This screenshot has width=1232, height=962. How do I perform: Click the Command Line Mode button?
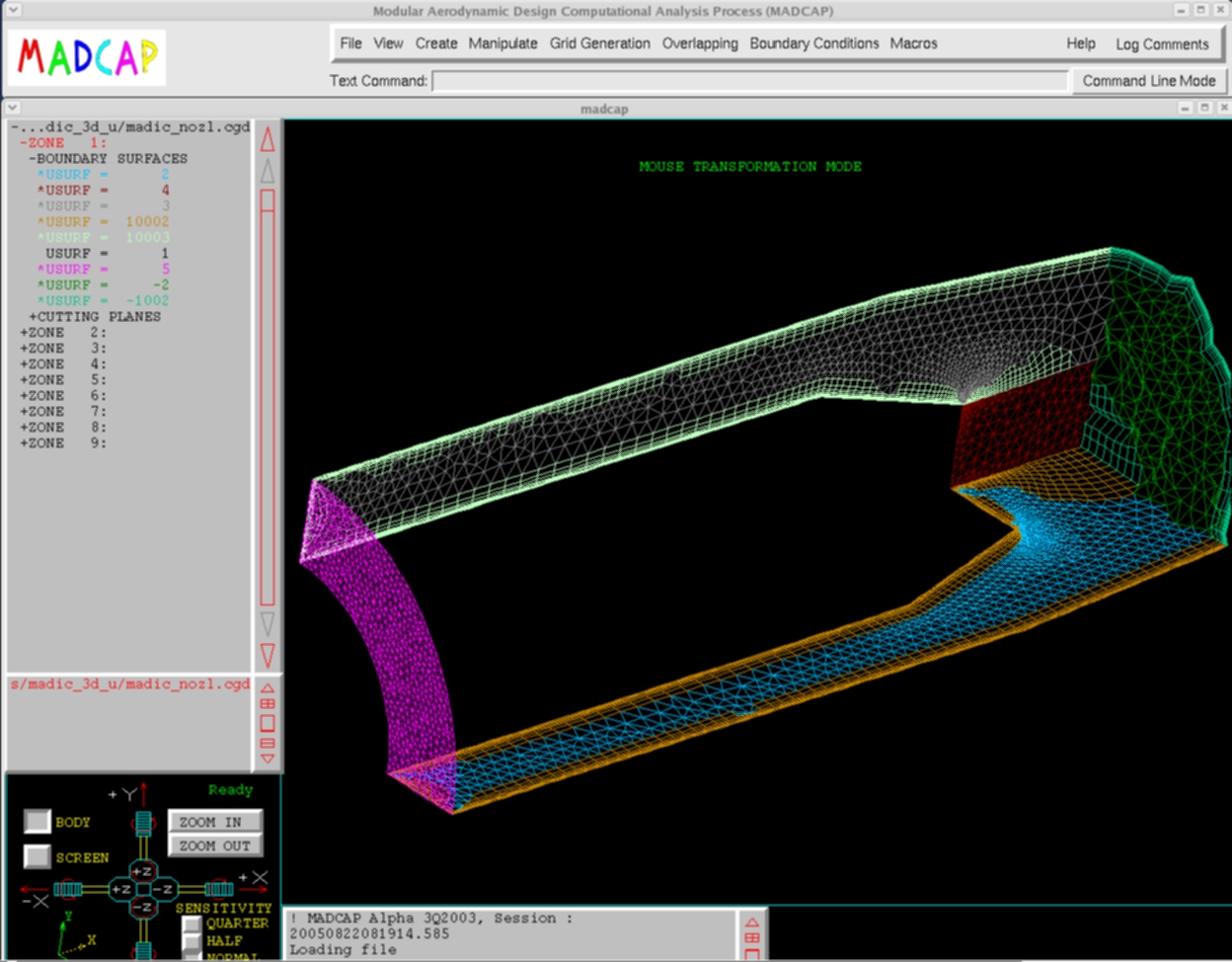pos(1148,81)
